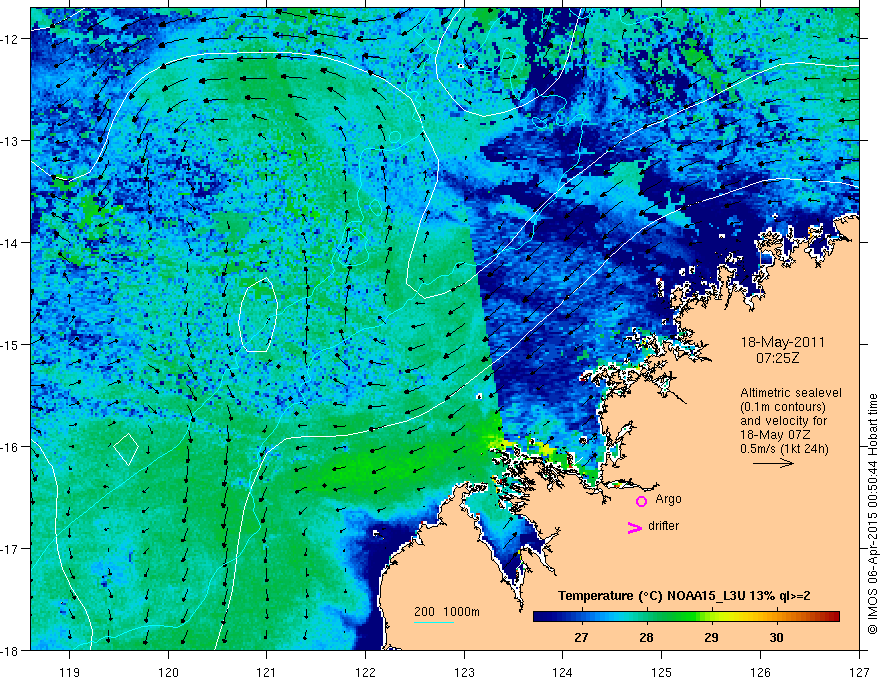Click the '121' longitude axis label
880x680 pixels.
click(267, 672)
